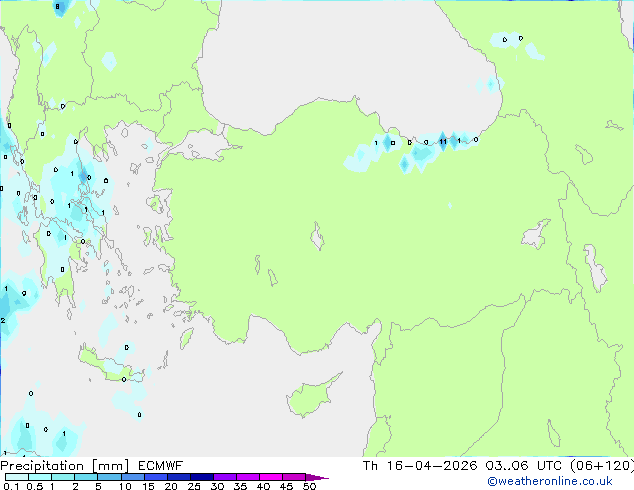Click the 30–35 mm purple swatch
Screen dimensions: 634x490
click(225, 477)
